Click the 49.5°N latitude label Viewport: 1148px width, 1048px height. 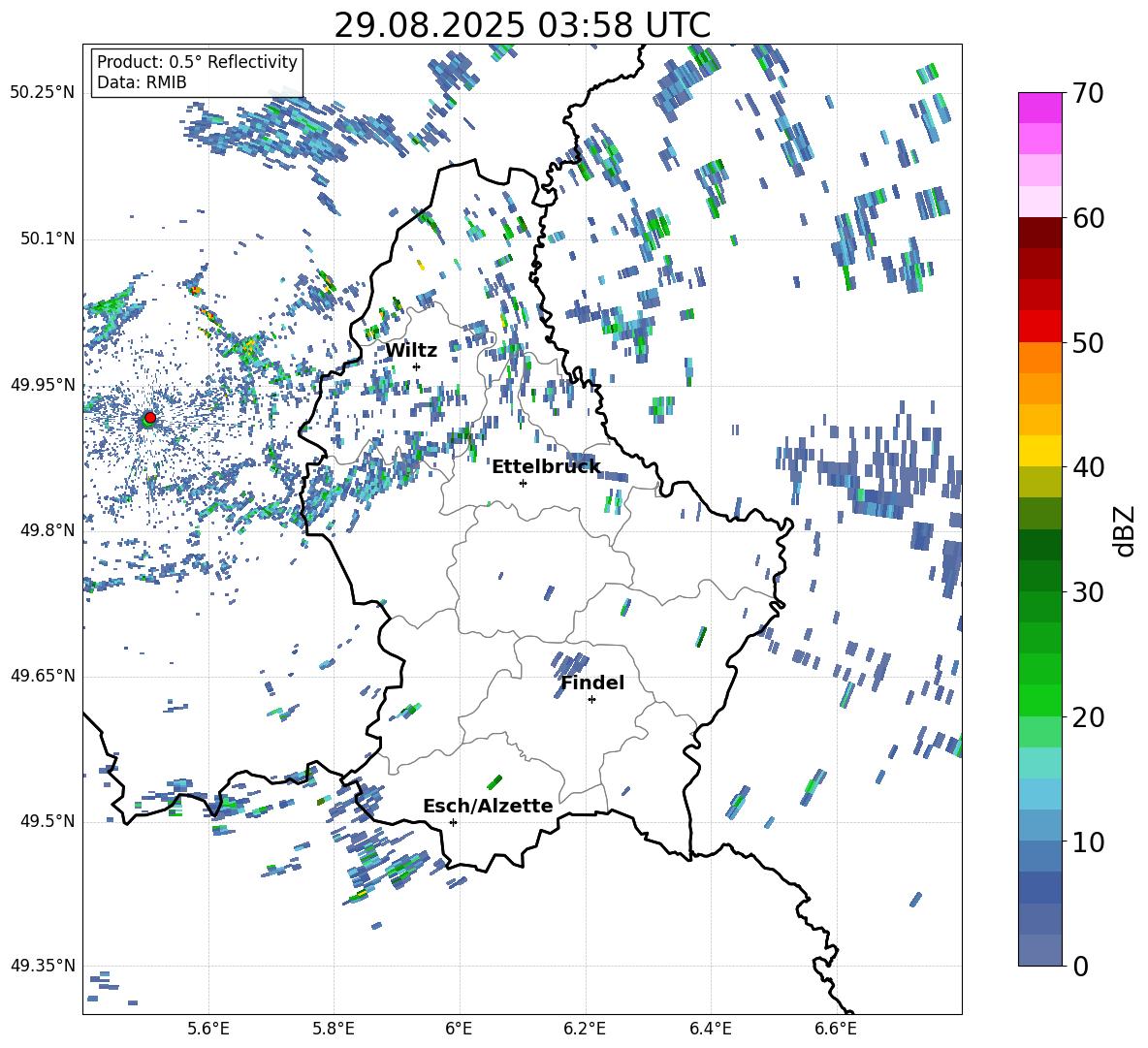47,820
